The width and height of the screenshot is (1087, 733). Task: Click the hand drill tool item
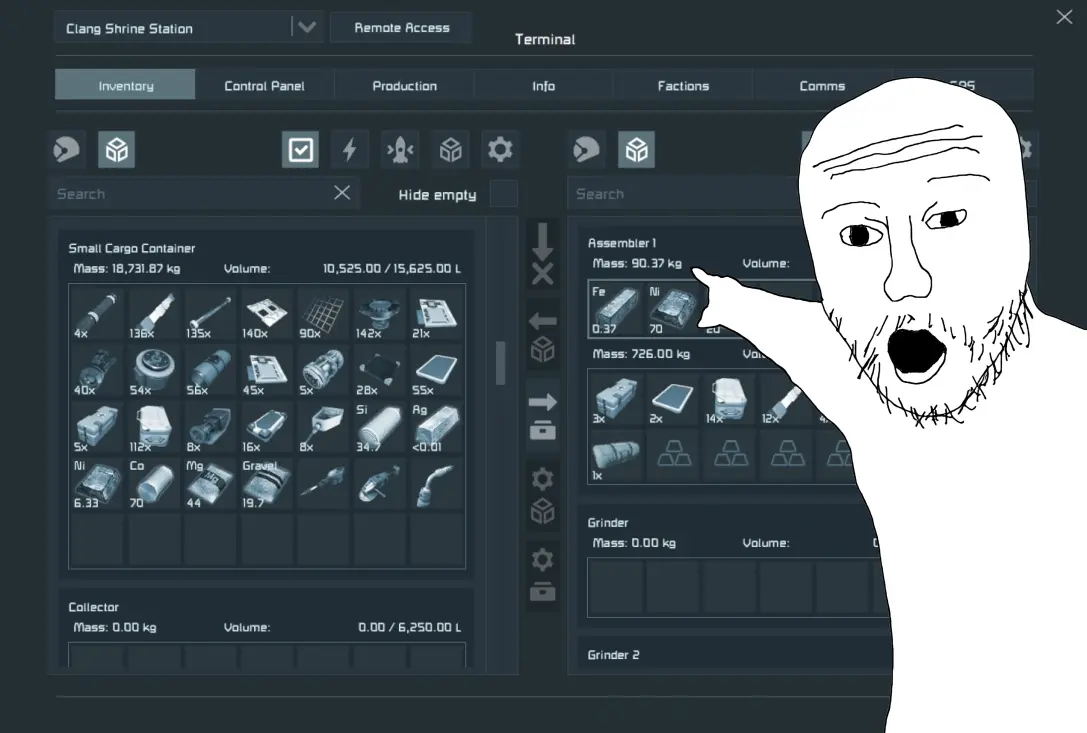(322, 483)
